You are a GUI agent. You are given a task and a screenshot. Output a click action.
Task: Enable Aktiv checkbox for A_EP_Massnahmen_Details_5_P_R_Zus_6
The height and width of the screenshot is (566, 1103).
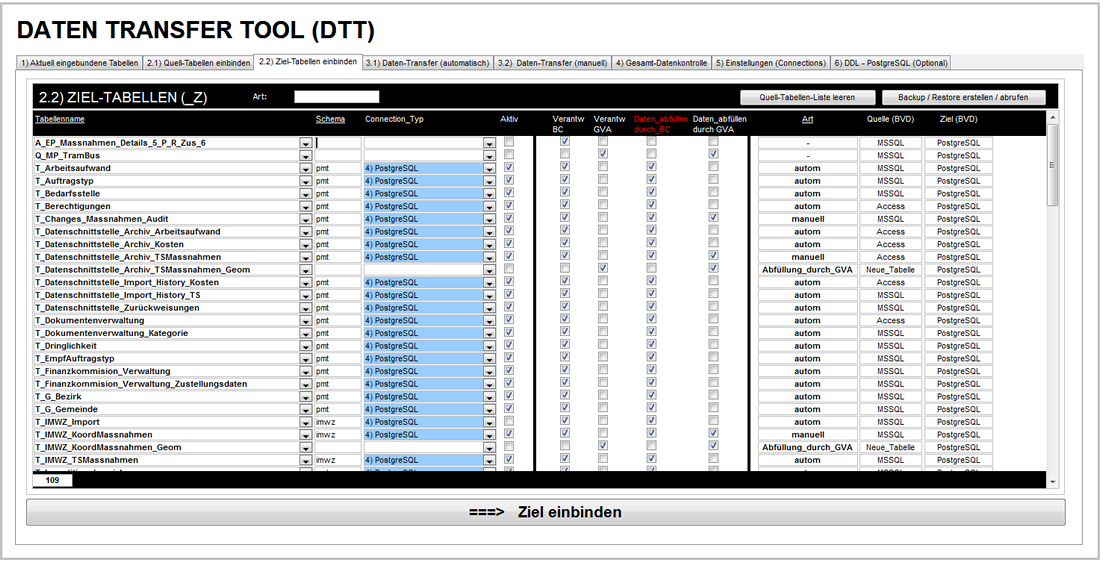point(509,143)
